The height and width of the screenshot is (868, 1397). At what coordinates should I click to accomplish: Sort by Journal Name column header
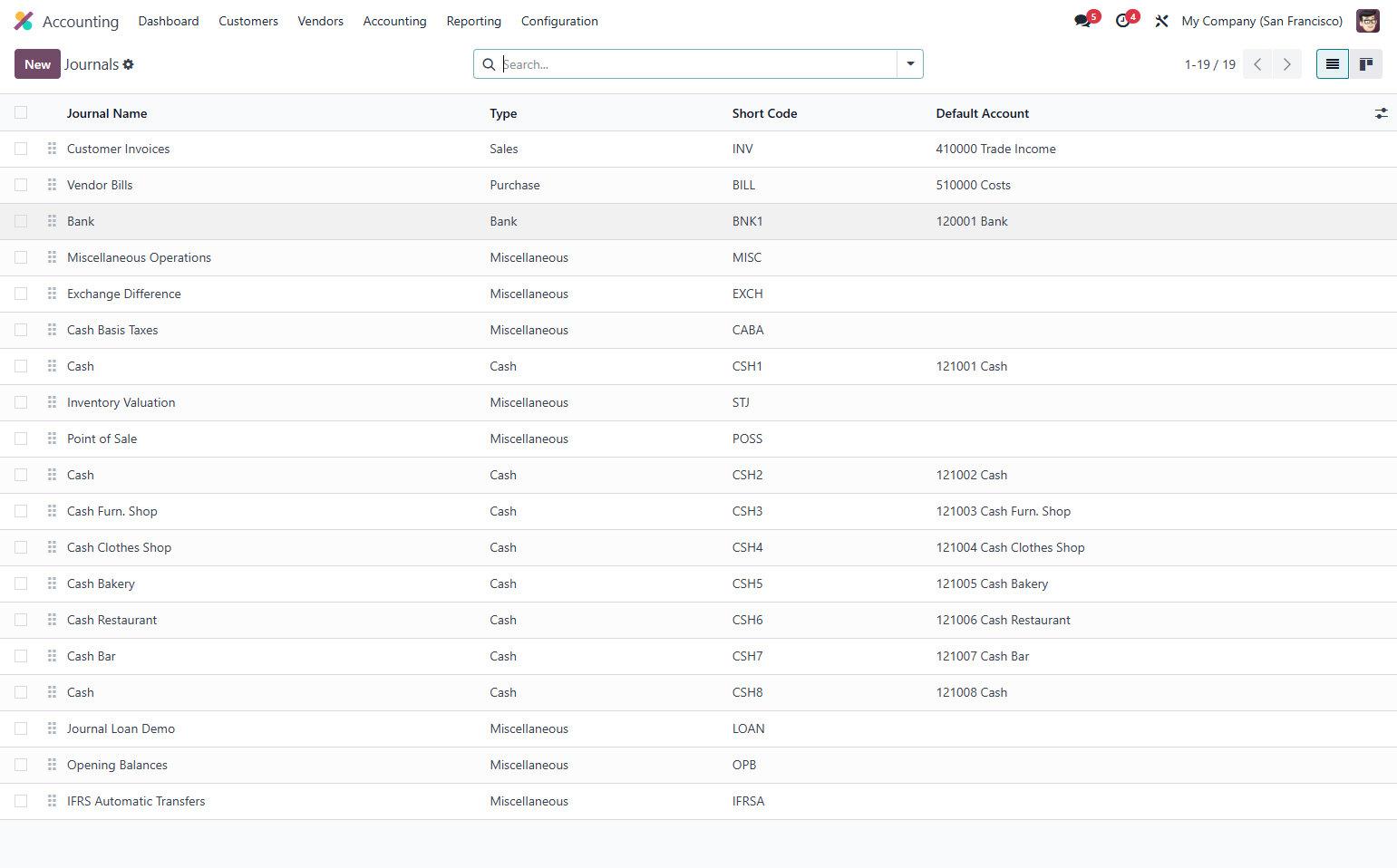pos(107,113)
